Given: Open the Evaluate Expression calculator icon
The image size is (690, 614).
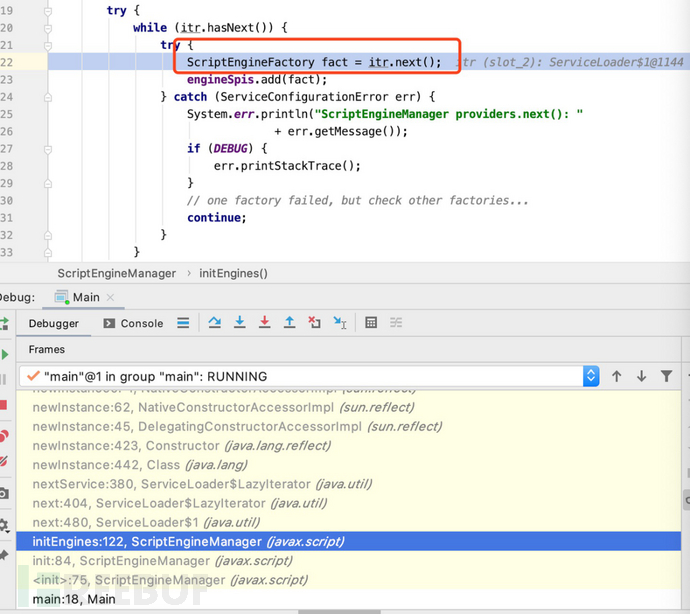Looking at the screenshot, I should tap(371, 323).
